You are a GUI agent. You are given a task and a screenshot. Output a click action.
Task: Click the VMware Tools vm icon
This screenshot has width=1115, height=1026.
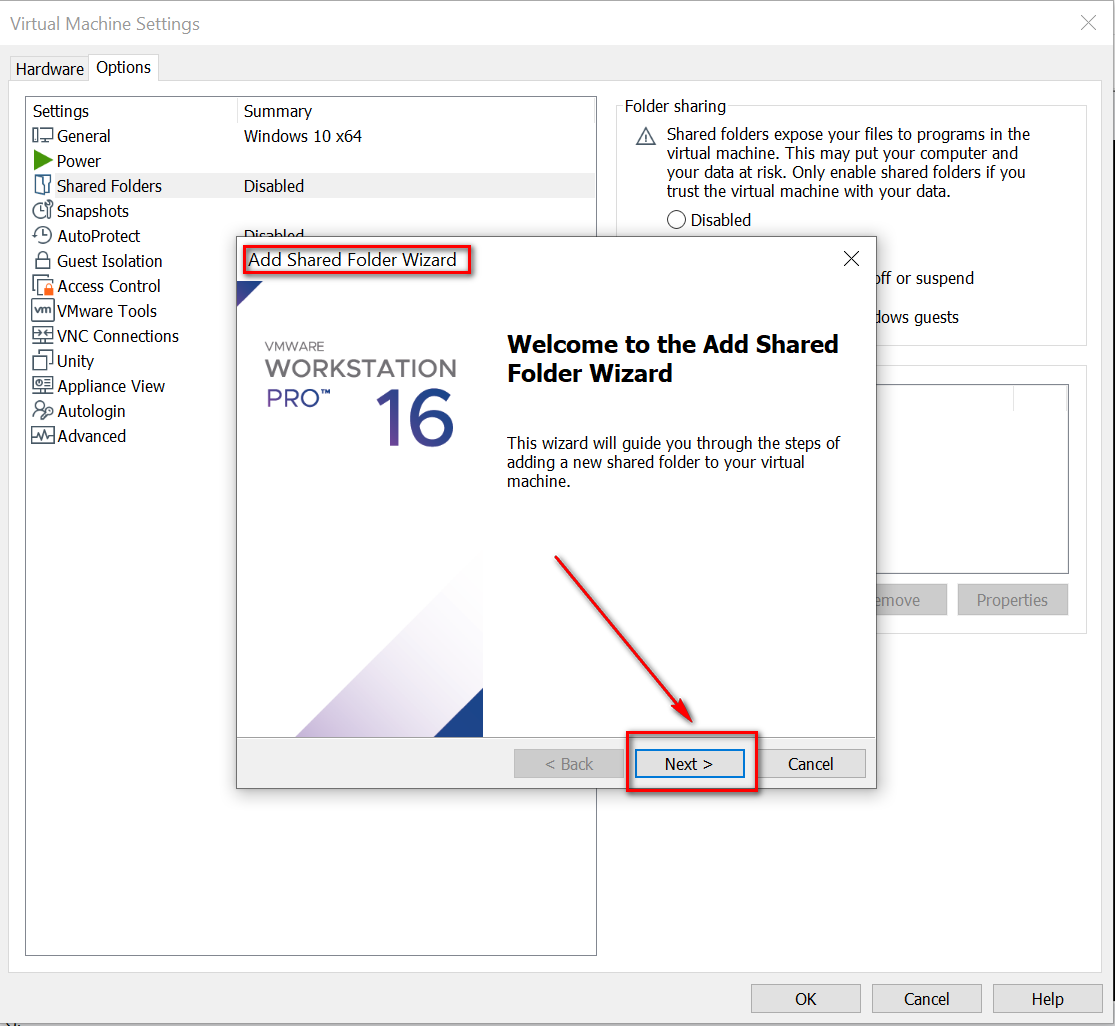[x=43, y=311]
